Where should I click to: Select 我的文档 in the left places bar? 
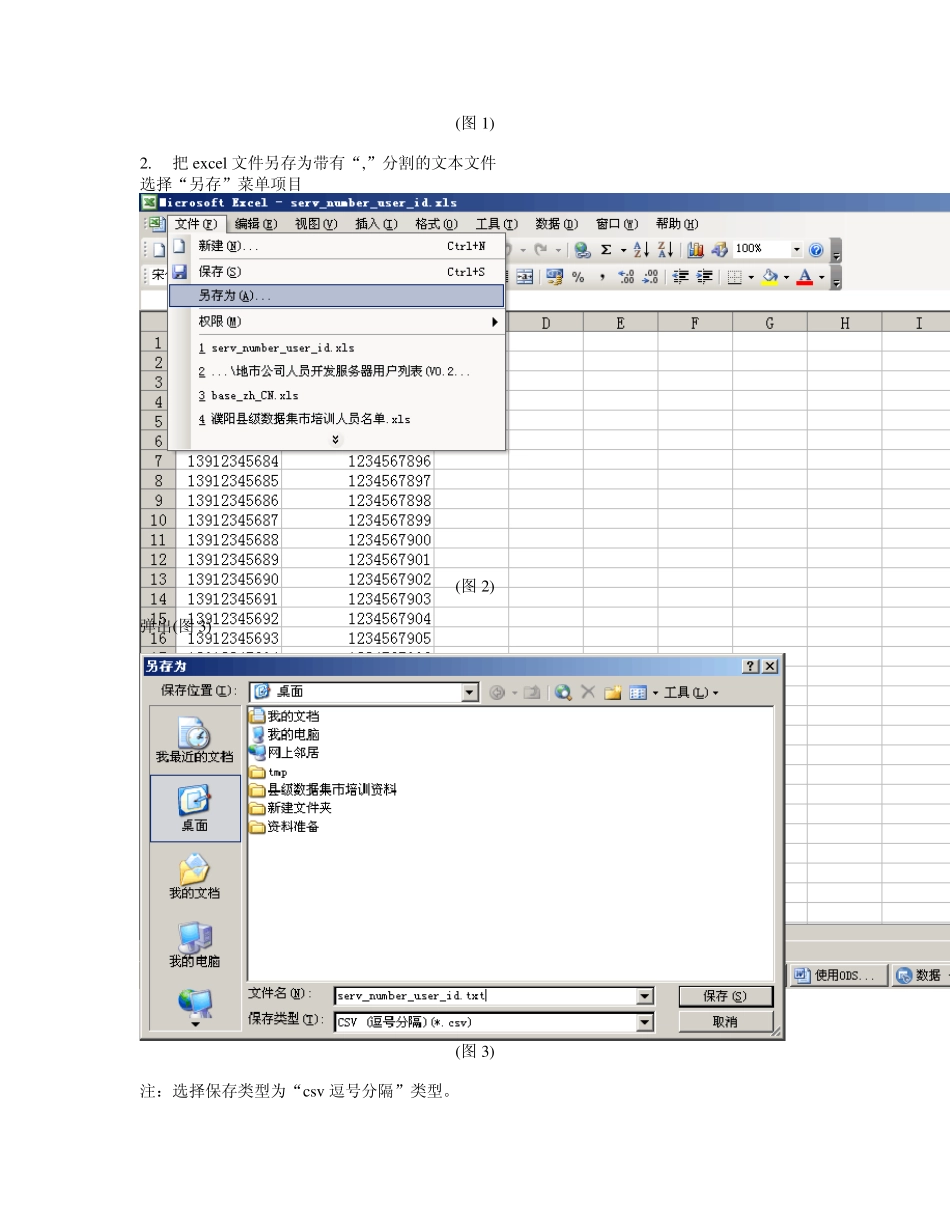(x=195, y=876)
